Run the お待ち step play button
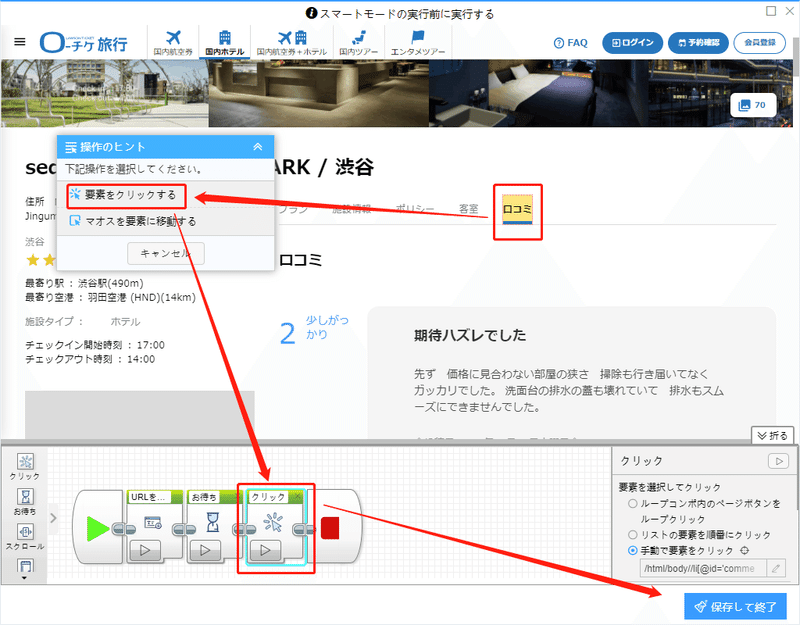This screenshot has height=625, width=800. (205, 550)
